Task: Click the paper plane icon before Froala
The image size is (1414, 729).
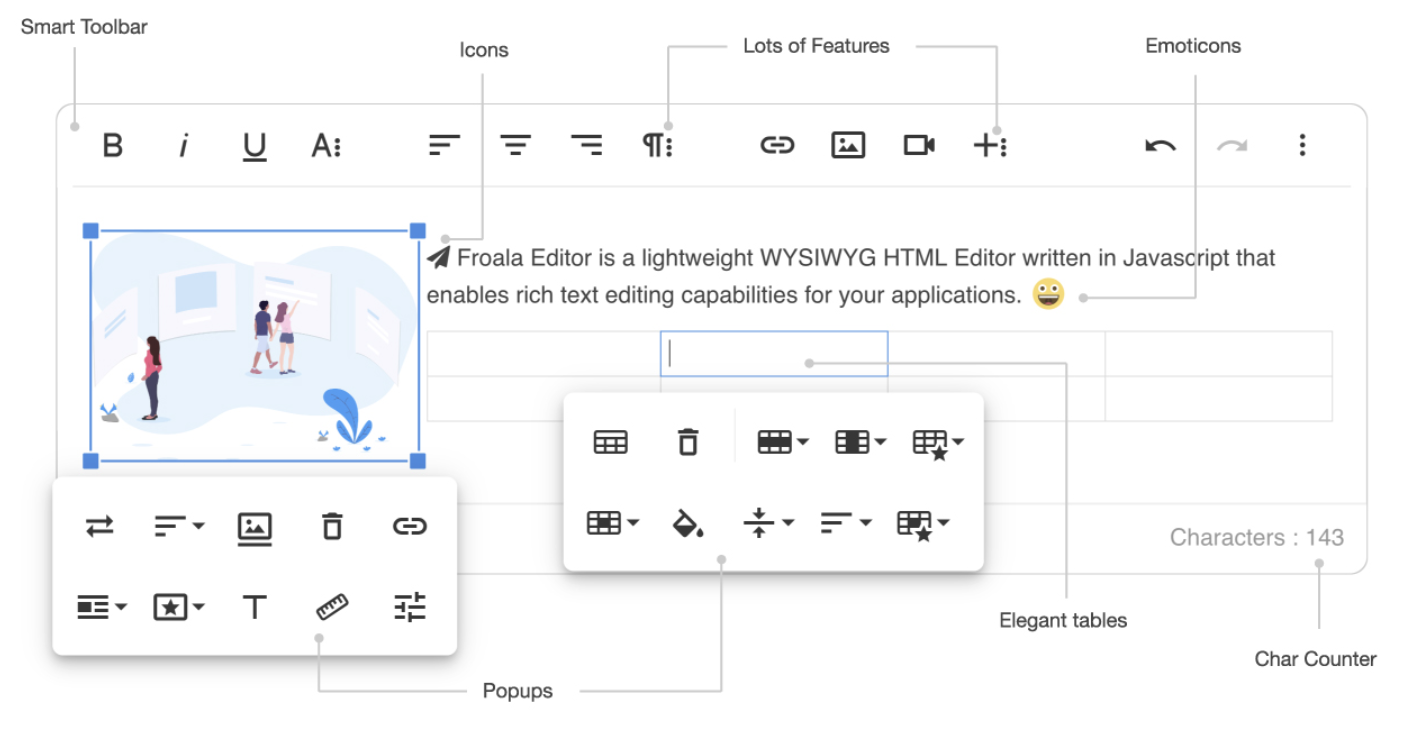Action: 439,258
